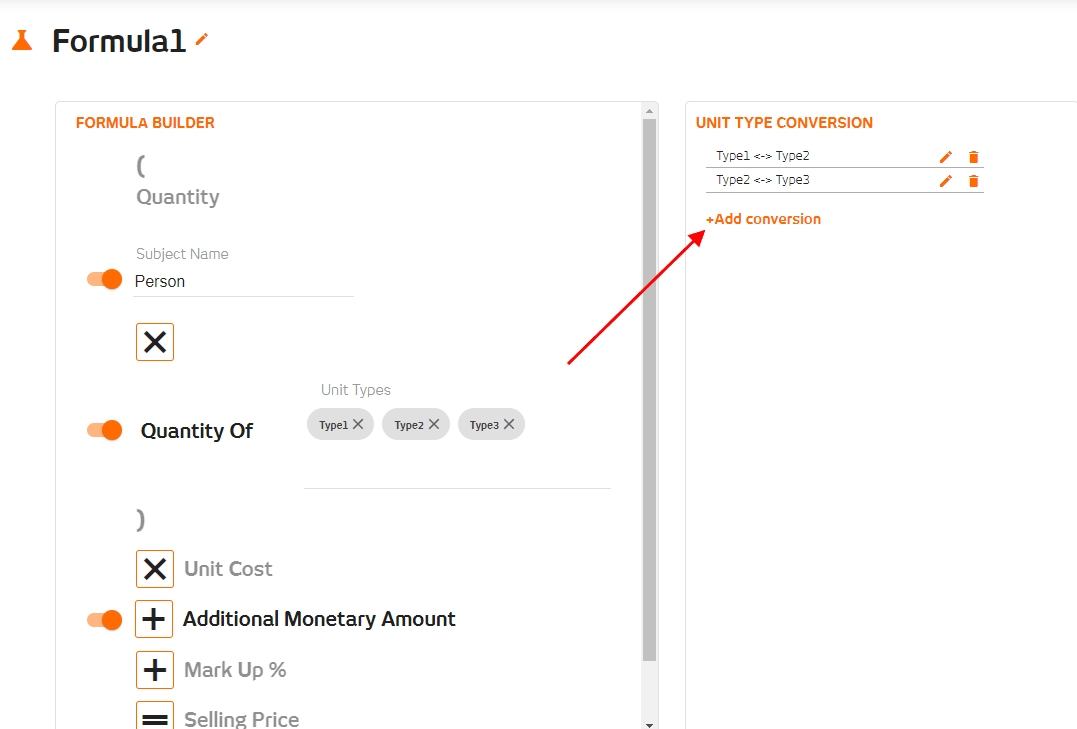Click the Quantity Of label
This screenshot has height=729, width=1077.
point(196,431)
